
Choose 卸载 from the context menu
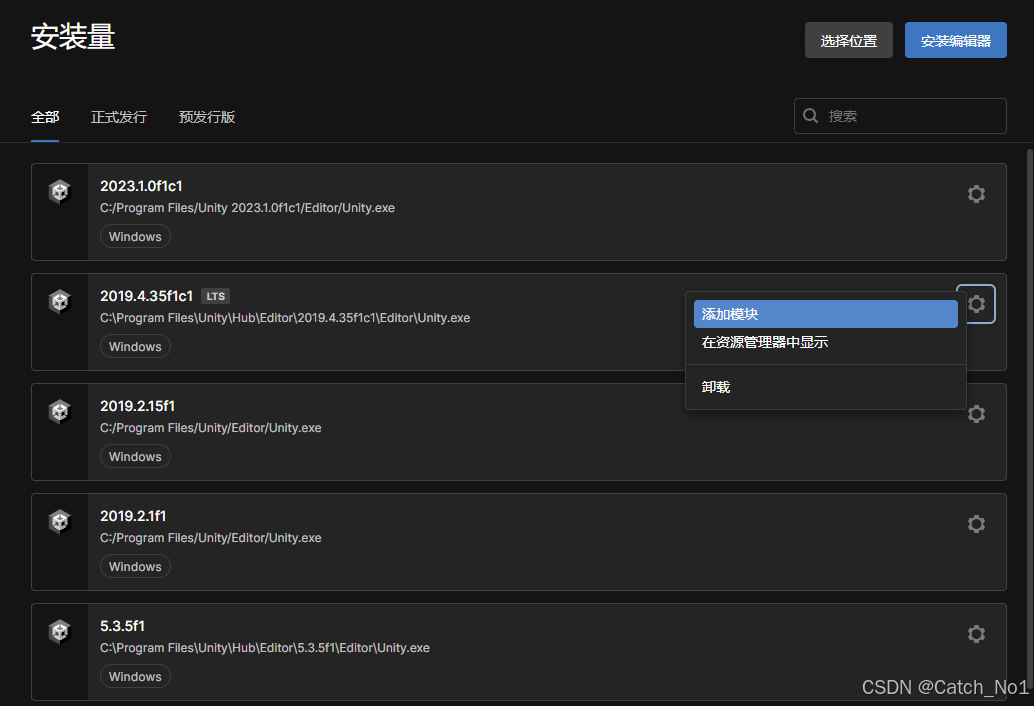click(x=826, y=387)
